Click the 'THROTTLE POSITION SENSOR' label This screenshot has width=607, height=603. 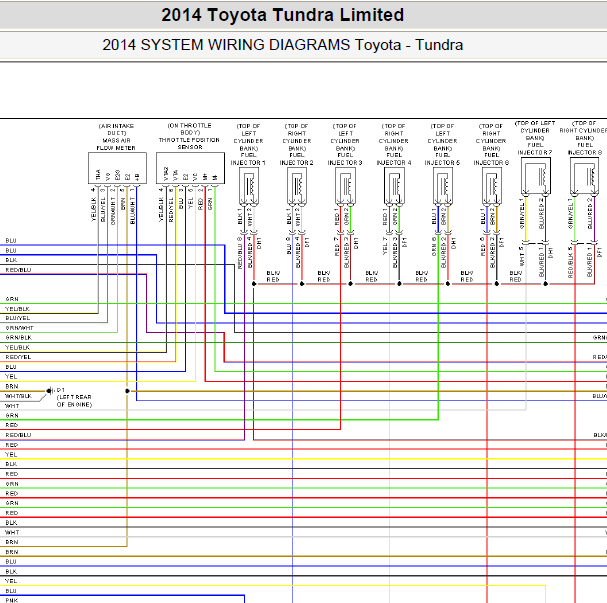[x=189, y=143]
